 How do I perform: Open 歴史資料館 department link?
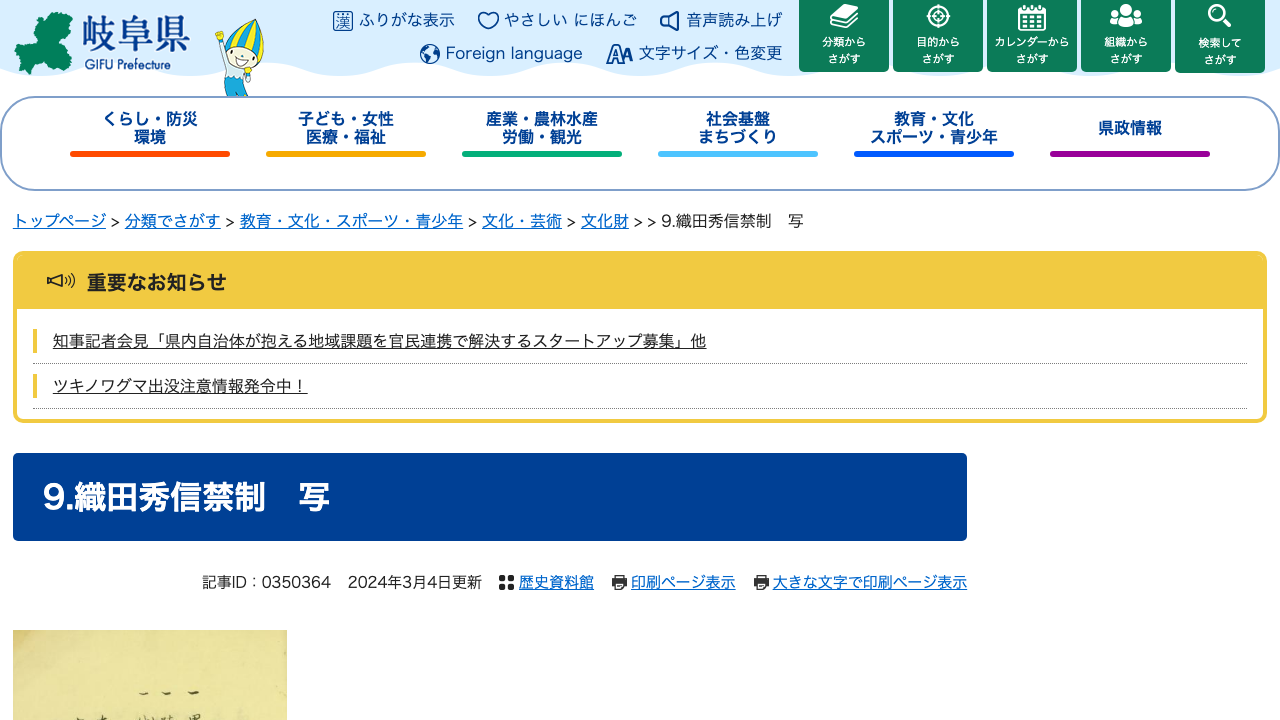pos(556,582)
